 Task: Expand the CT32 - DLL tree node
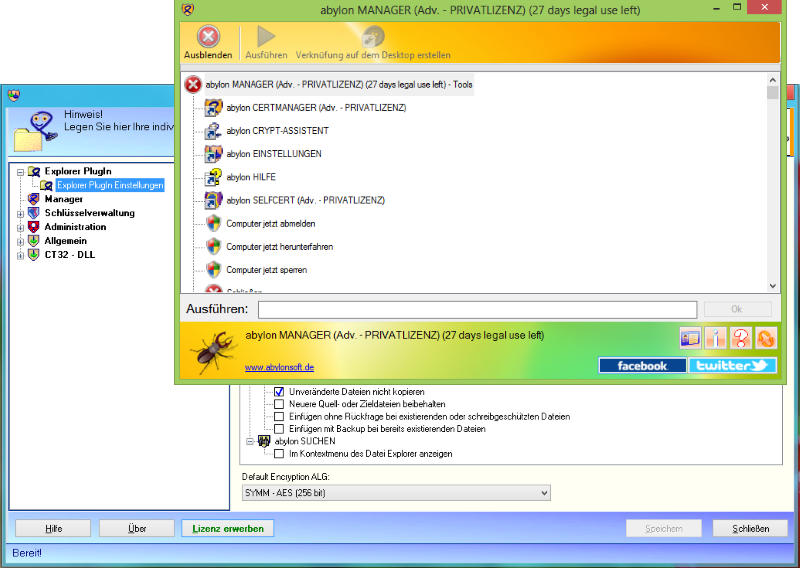click(x=20, y=255)
